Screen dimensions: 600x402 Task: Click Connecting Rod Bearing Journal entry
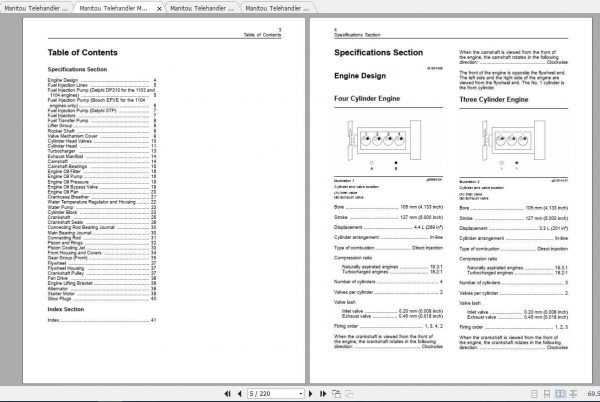[102, 227]
